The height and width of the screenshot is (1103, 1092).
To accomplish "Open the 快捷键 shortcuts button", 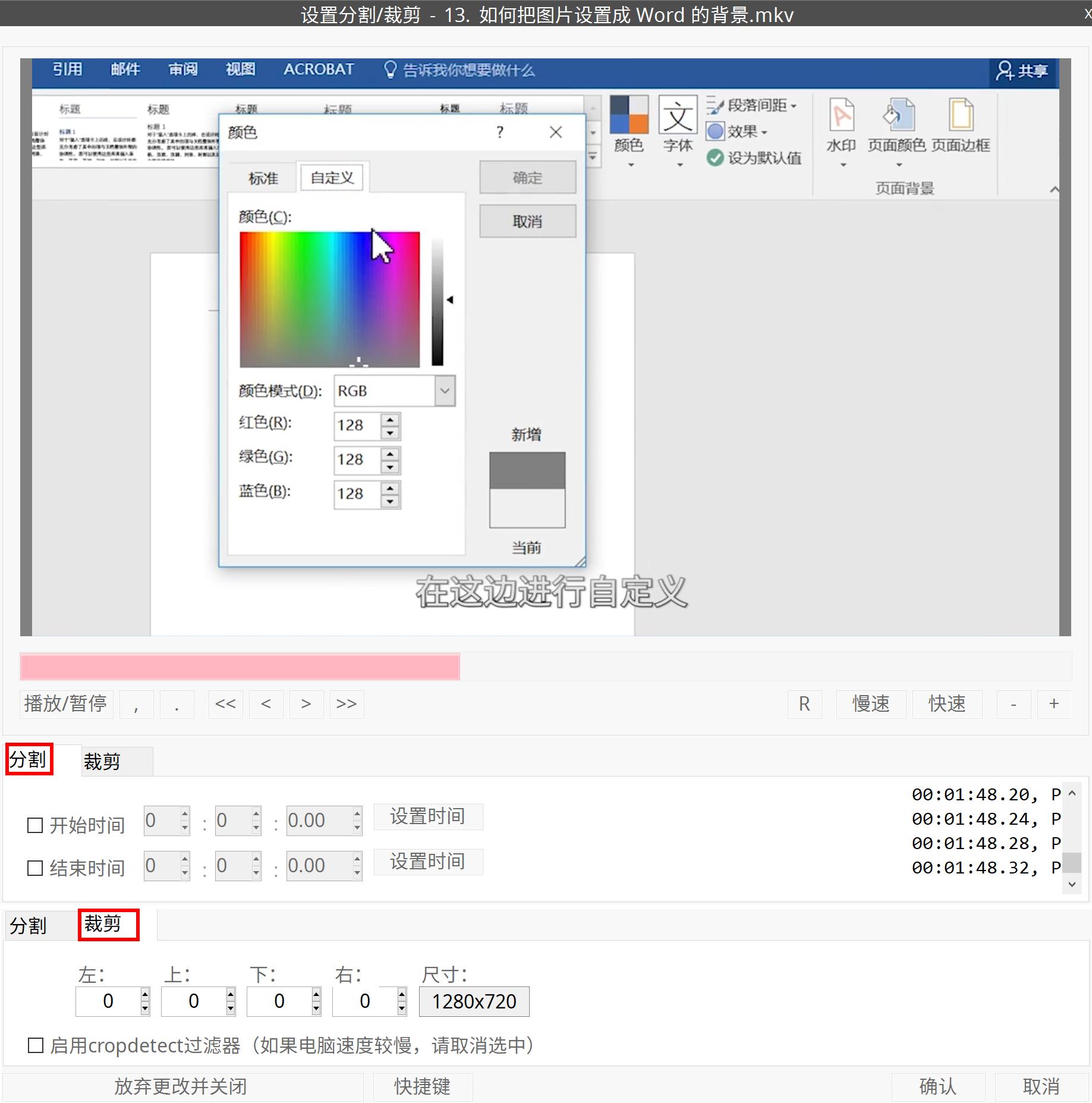I will [423, 1086].
